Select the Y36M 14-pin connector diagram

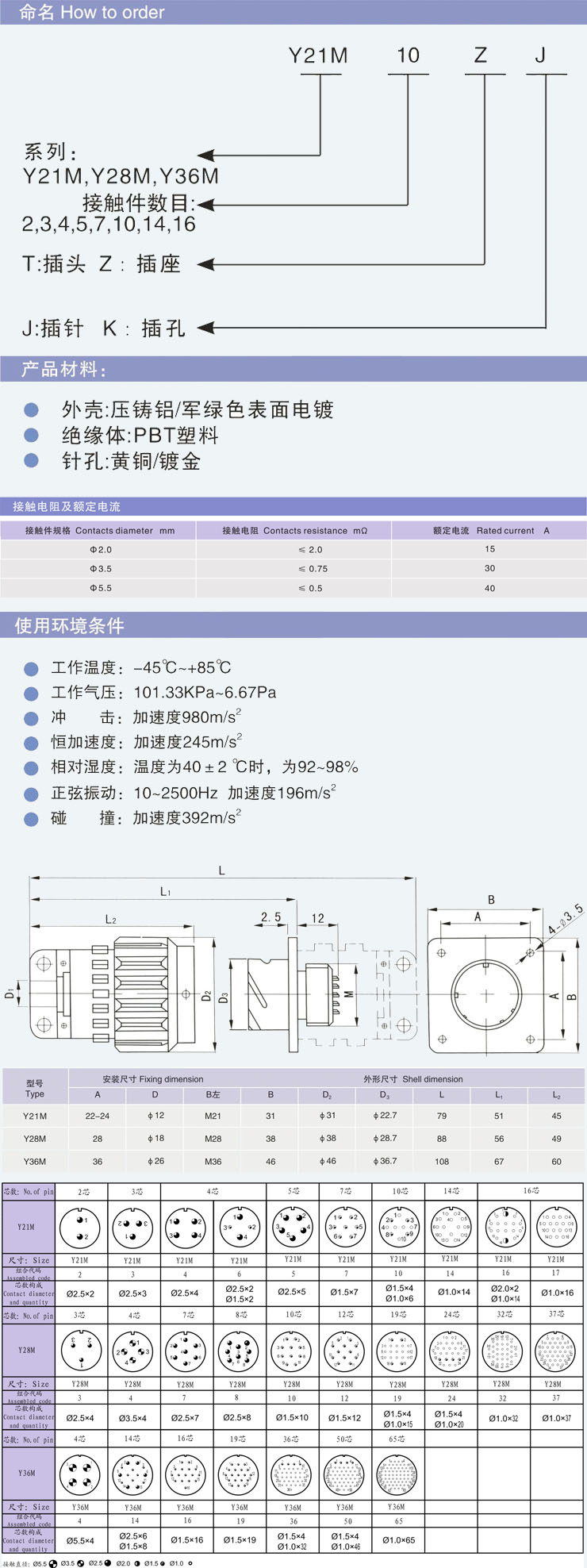132,1474
